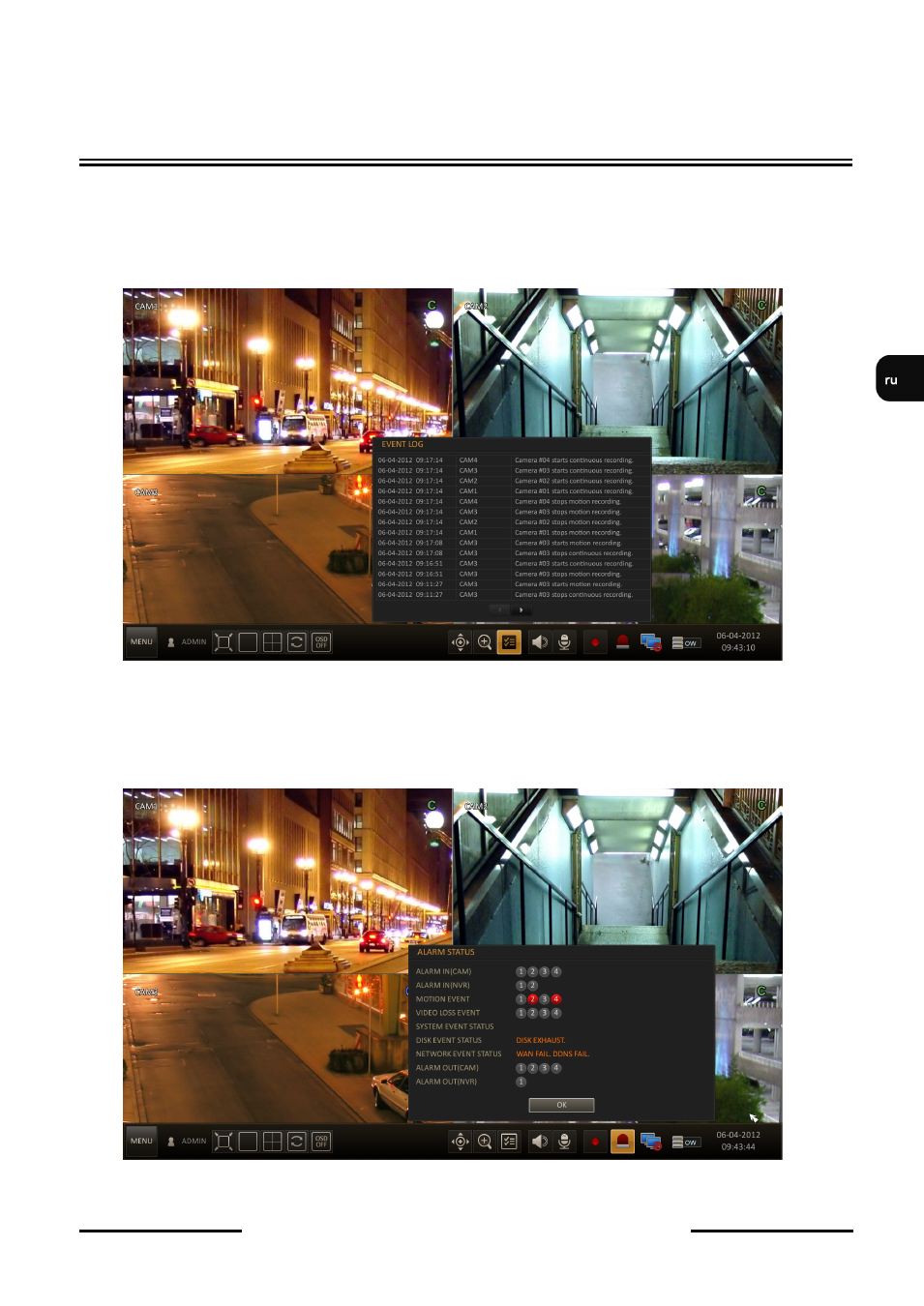Toggle speaker audio icon on Alarm Status screen
924x1306 pixels.
pyautogui.click(x=540, y=1142)
